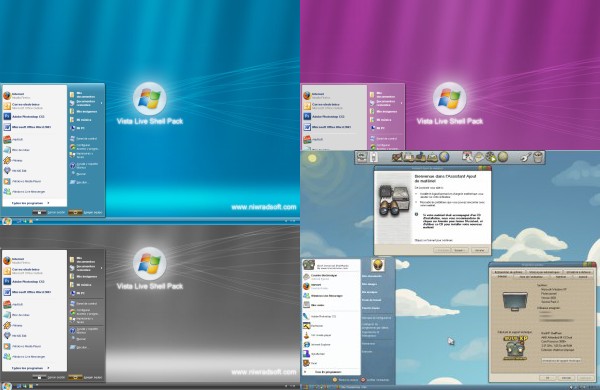The image size is (600, 390).
Task: Open Mis imágenes in the purple theme start menu
Action: tap(386, 111)
